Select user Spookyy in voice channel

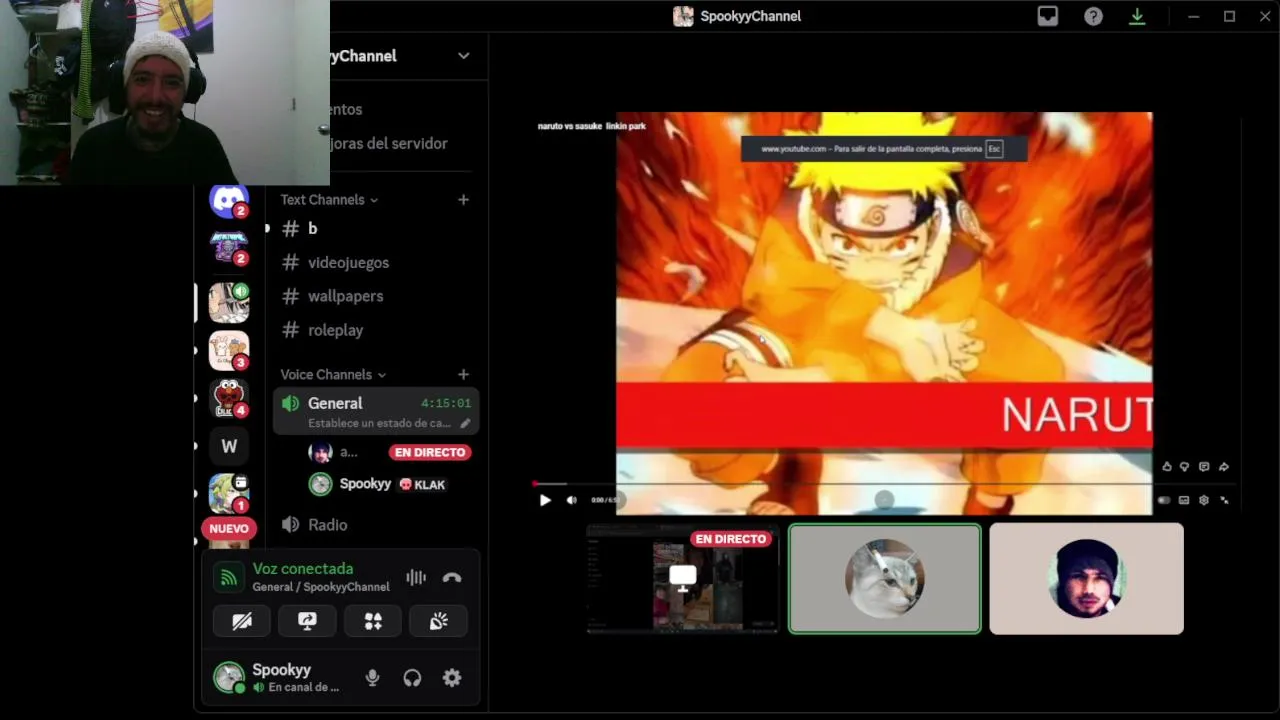[x=365, y=484]
